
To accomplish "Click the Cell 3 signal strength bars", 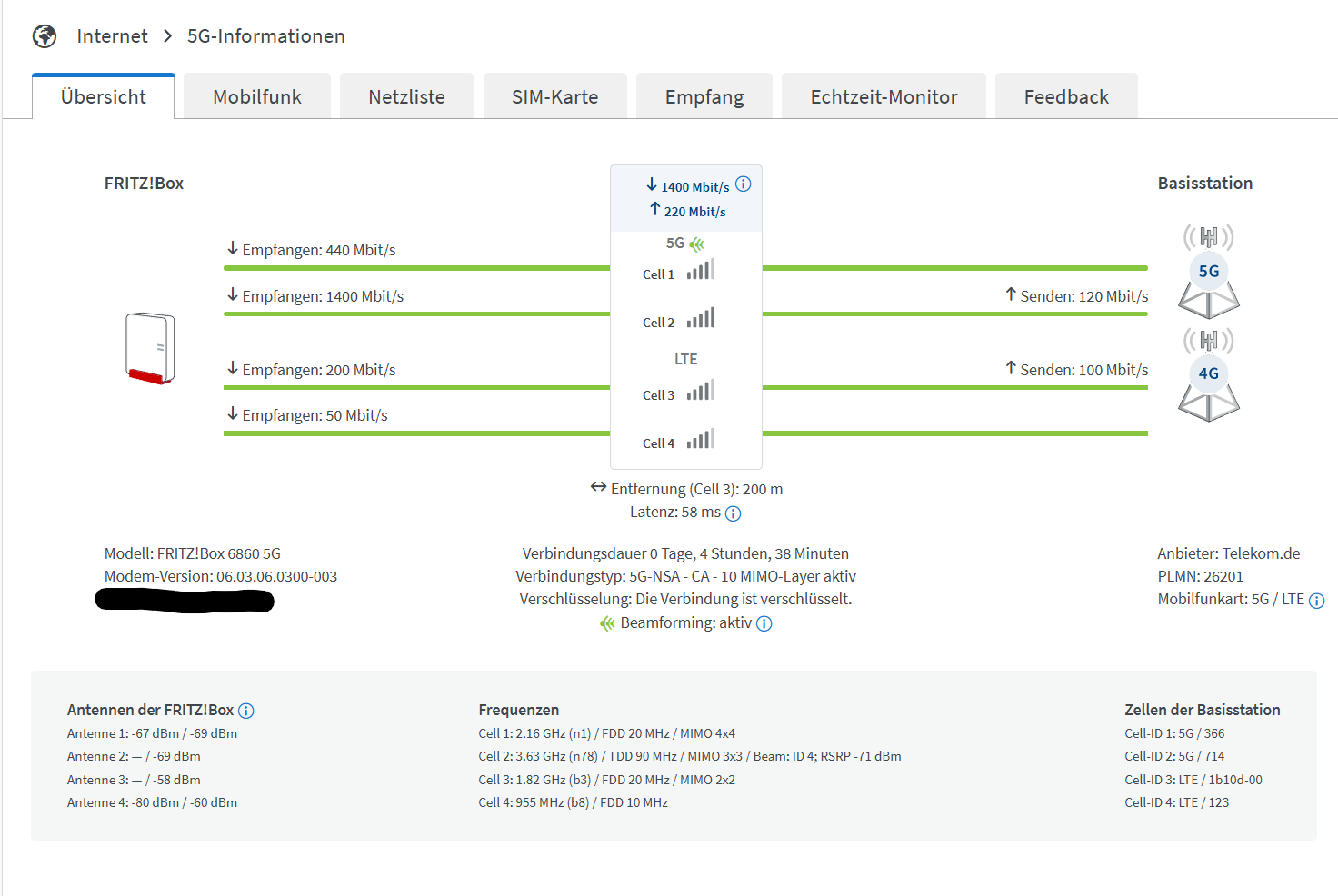I will (x=700, y=390).
